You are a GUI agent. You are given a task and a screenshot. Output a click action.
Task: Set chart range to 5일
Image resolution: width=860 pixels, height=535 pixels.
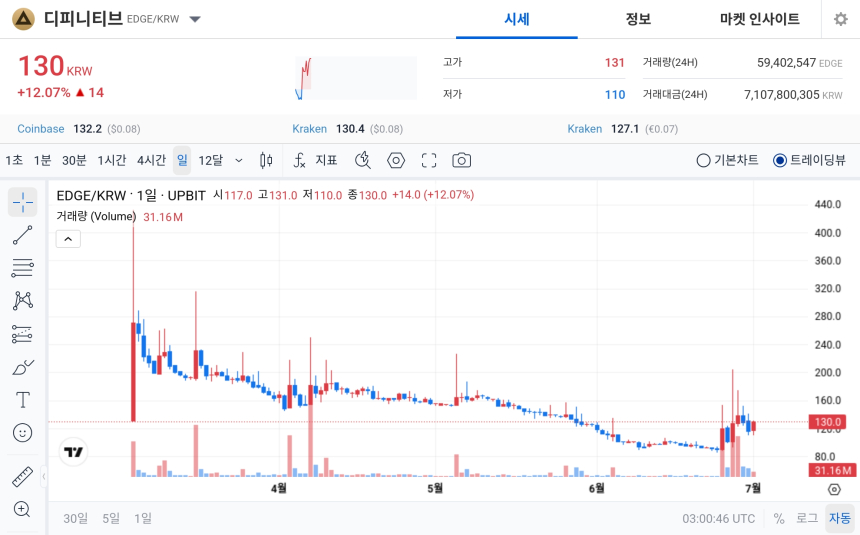[111, 519]
